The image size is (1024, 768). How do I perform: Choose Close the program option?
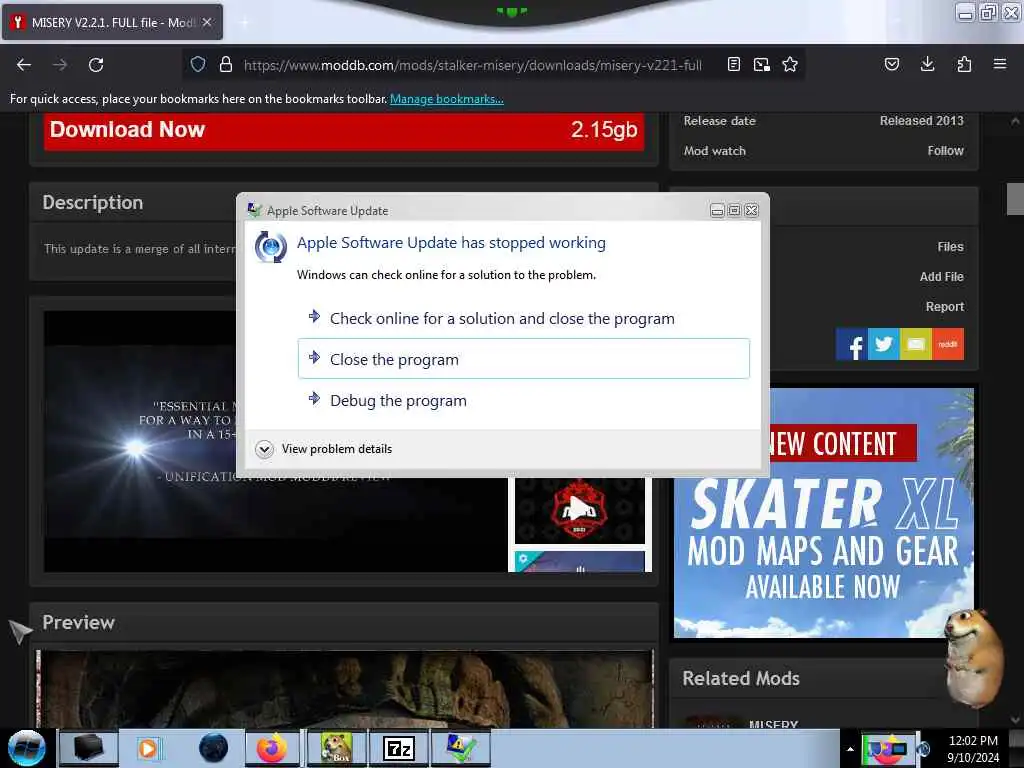pos(524,359)
